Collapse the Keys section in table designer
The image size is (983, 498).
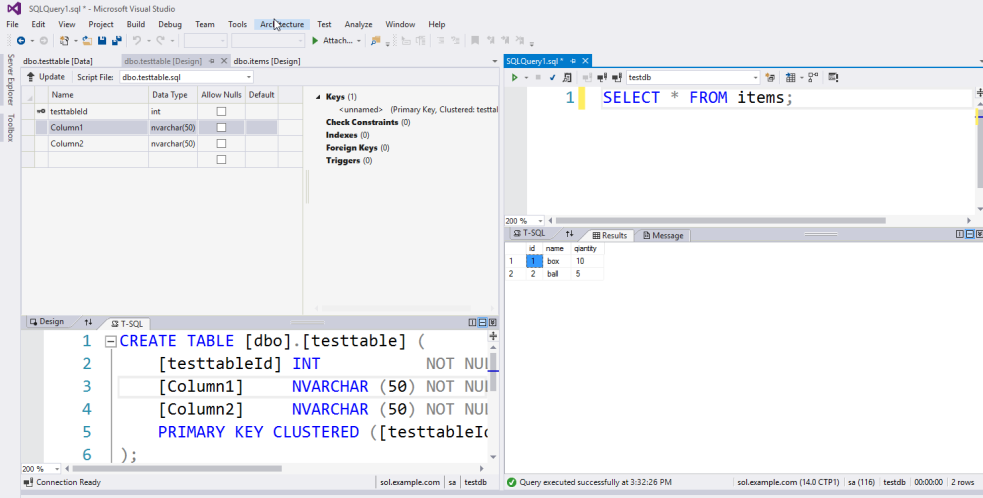[x=317, y=97]
